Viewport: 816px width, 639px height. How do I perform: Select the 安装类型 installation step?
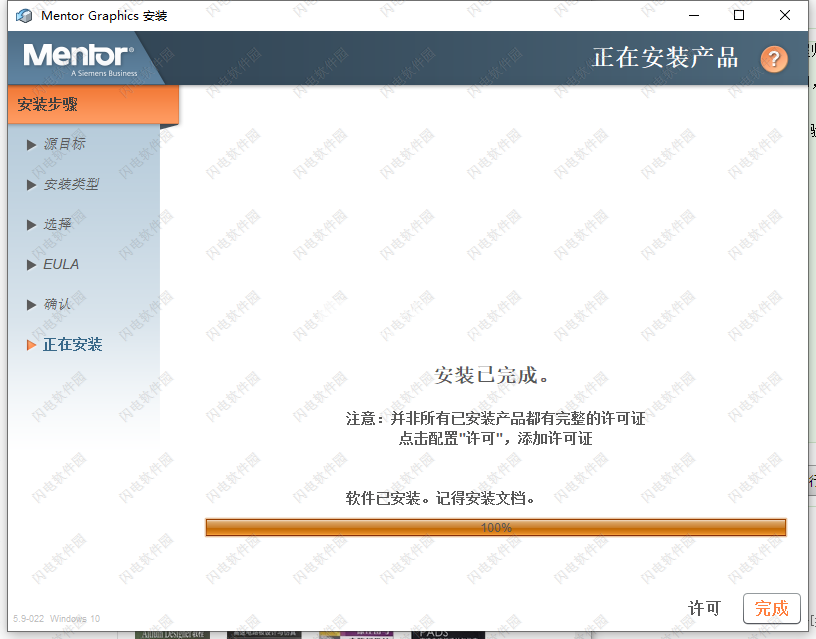(x=71, y=184)
